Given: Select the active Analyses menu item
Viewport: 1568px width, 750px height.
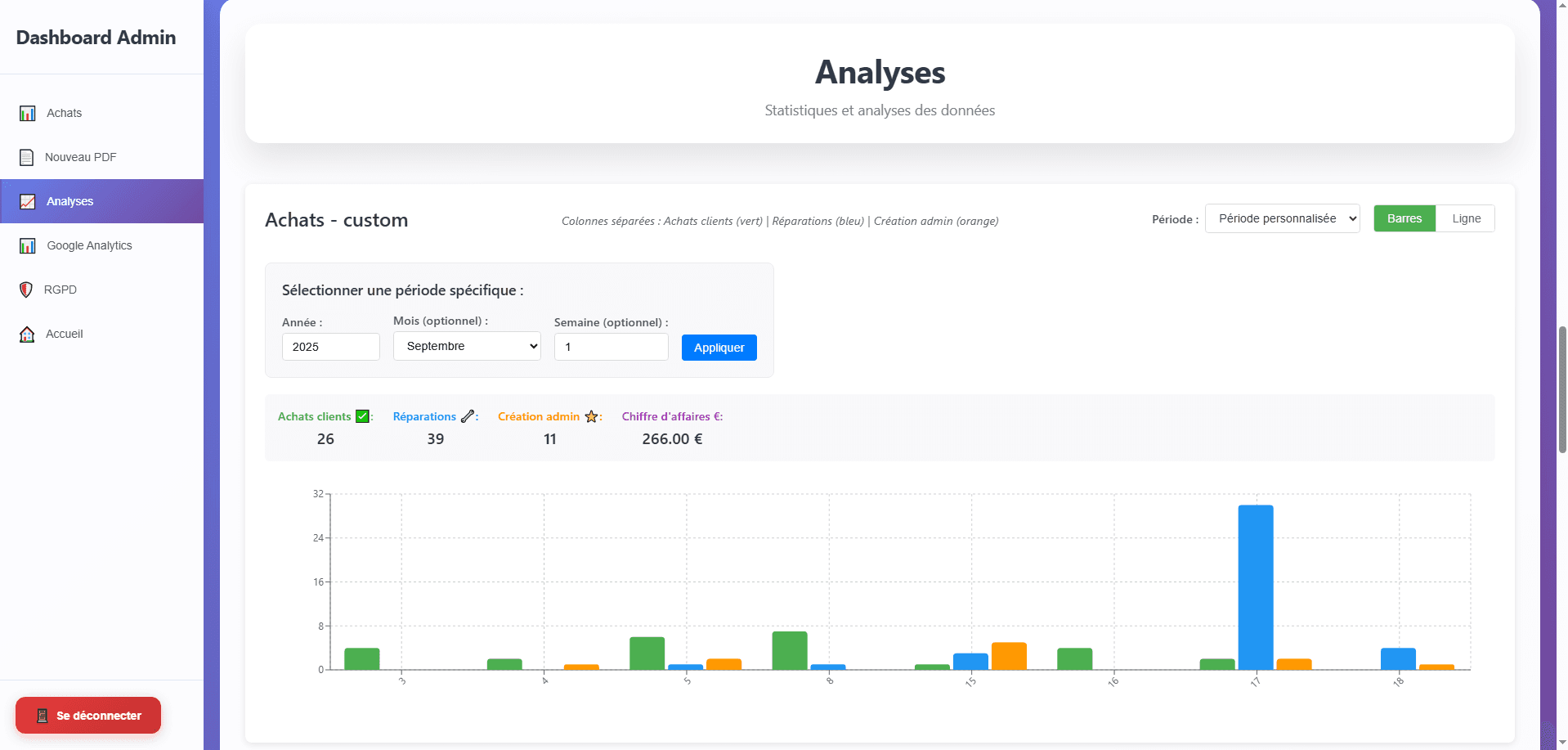Looking at the screenshot, I should [x=101, y=201].
